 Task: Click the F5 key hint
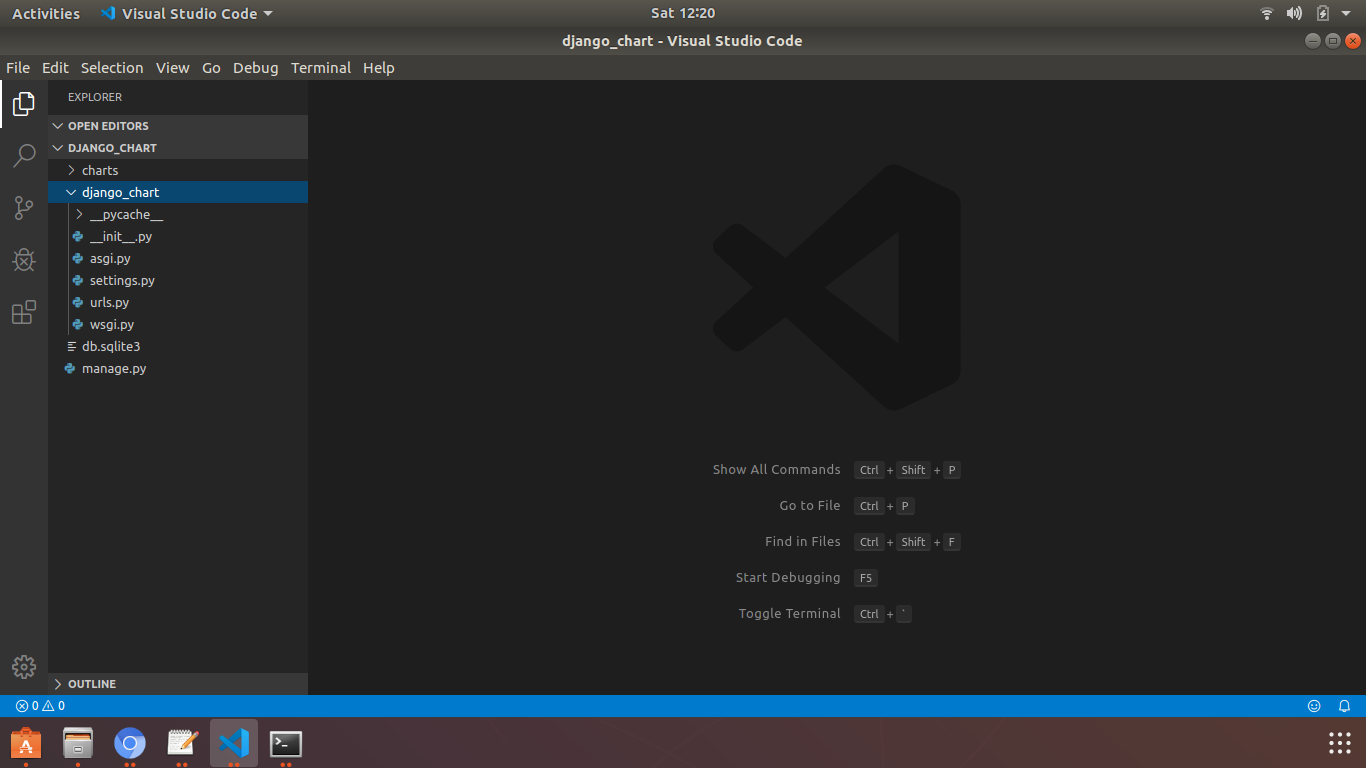pos(866,578)
